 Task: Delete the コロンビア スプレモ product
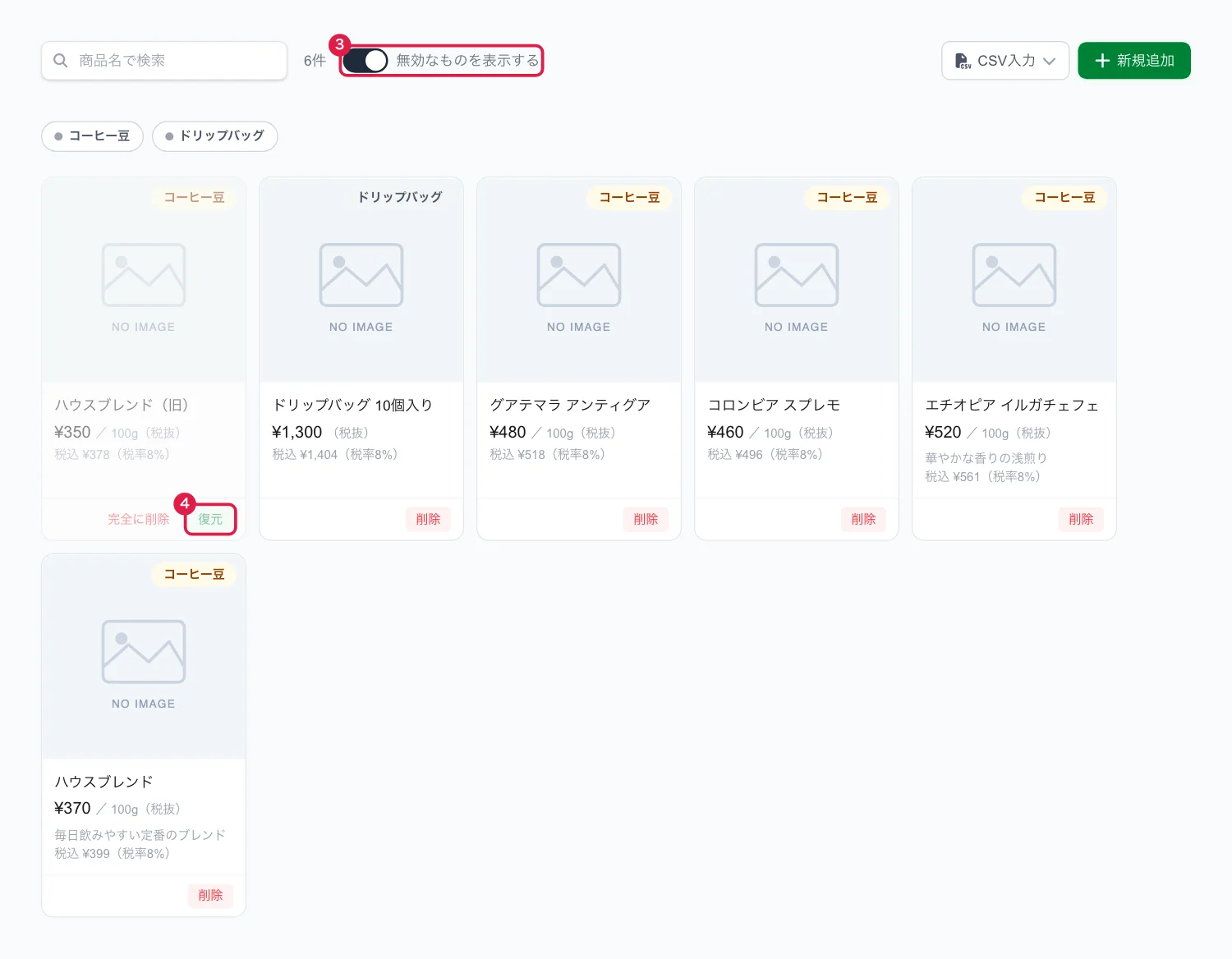863,519
